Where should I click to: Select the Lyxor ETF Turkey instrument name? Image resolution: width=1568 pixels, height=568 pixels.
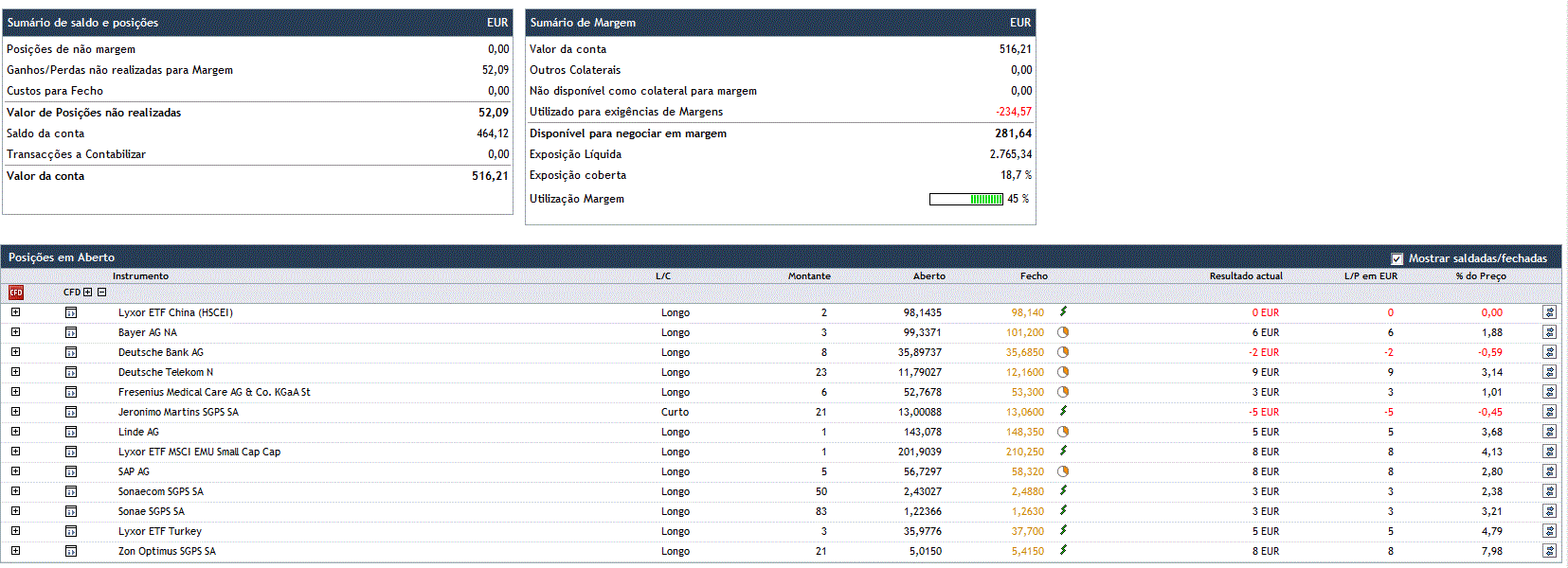coord(159,531)
